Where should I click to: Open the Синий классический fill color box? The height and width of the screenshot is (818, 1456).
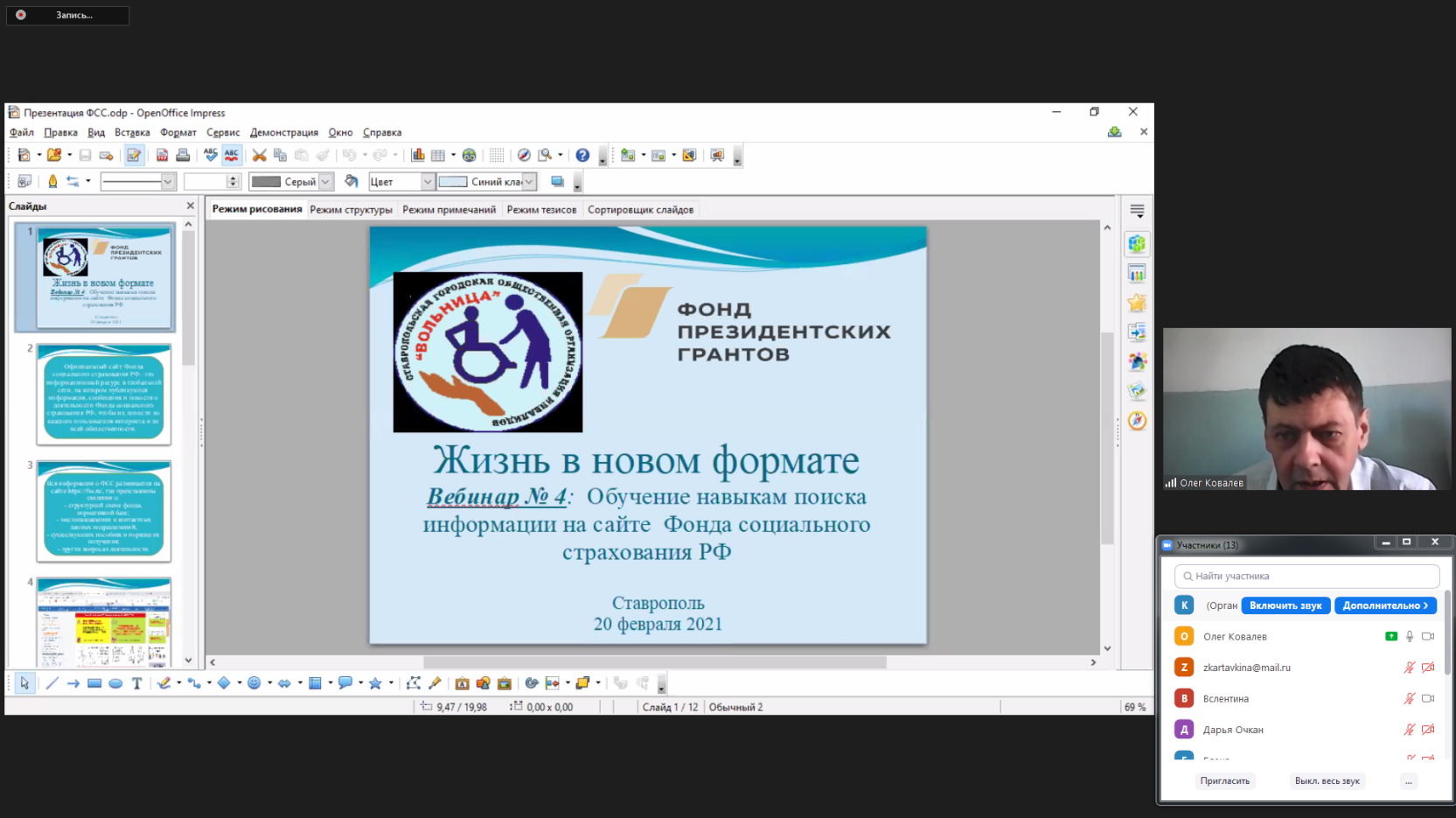pyautogui.click(x=486, y=182)
